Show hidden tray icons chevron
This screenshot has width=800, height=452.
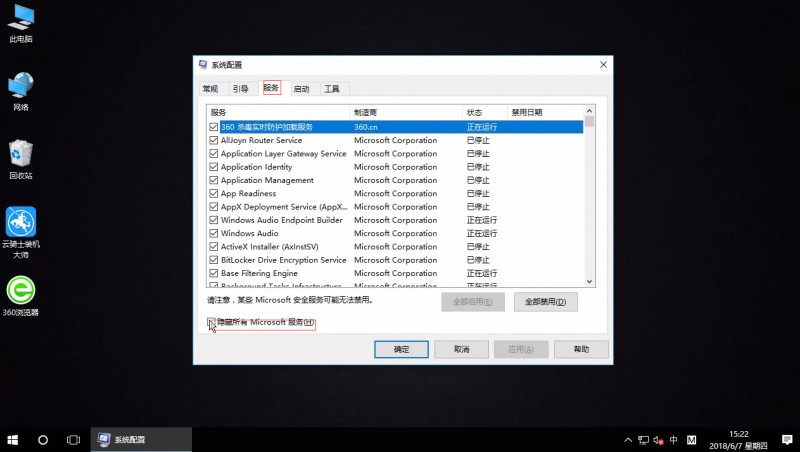(628, 440)
